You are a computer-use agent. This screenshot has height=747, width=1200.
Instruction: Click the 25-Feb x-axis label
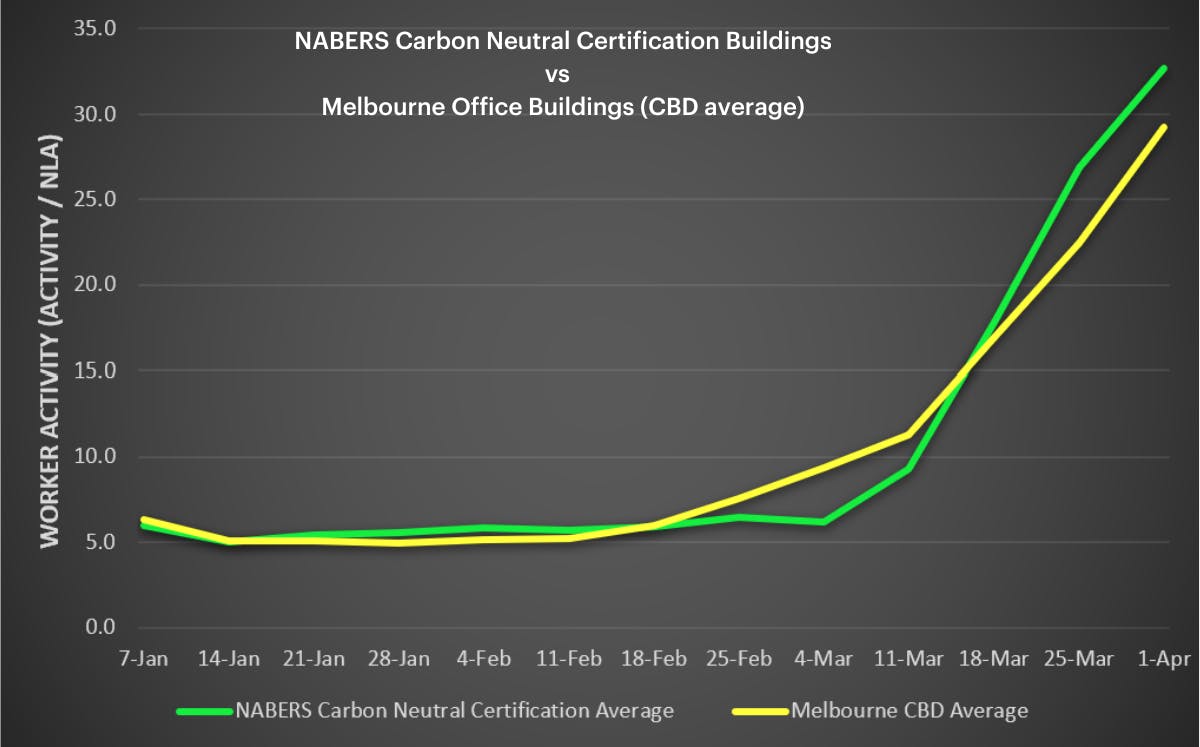coord(740,659)
